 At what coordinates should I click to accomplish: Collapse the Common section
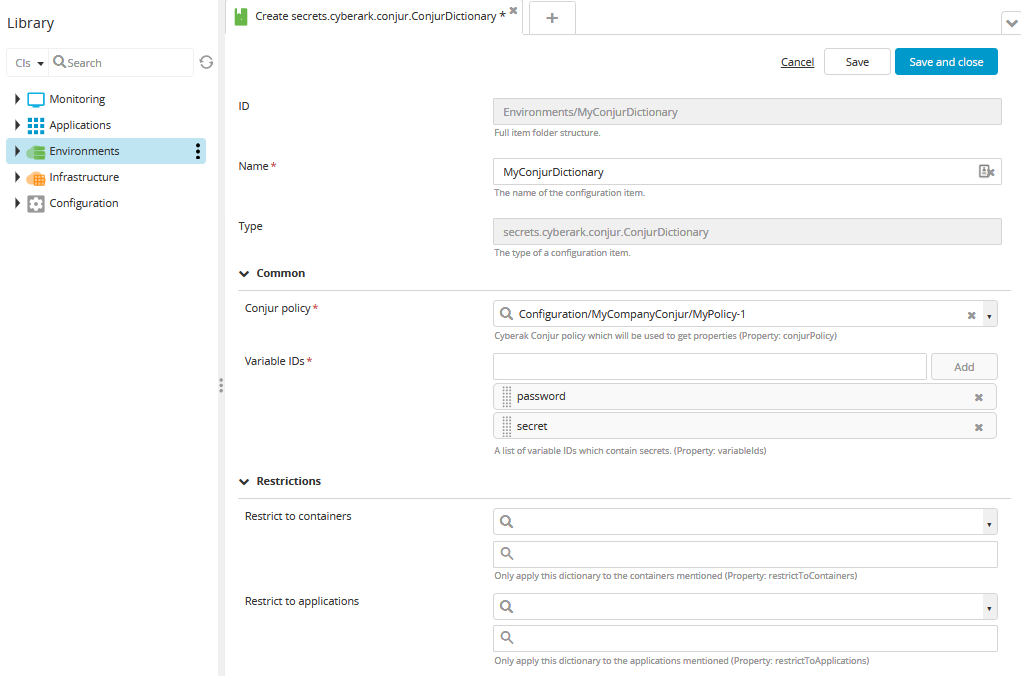click(244, 273)
